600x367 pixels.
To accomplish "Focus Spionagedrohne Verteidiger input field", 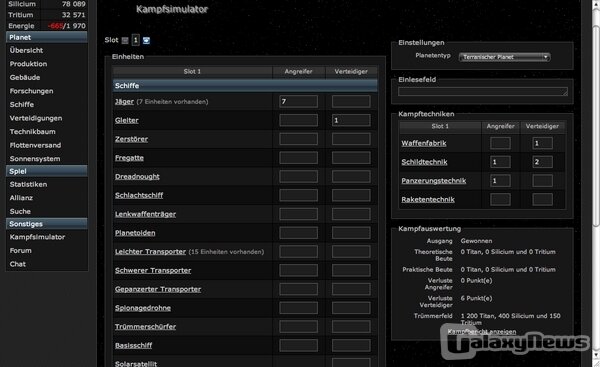I will point(351,308).
